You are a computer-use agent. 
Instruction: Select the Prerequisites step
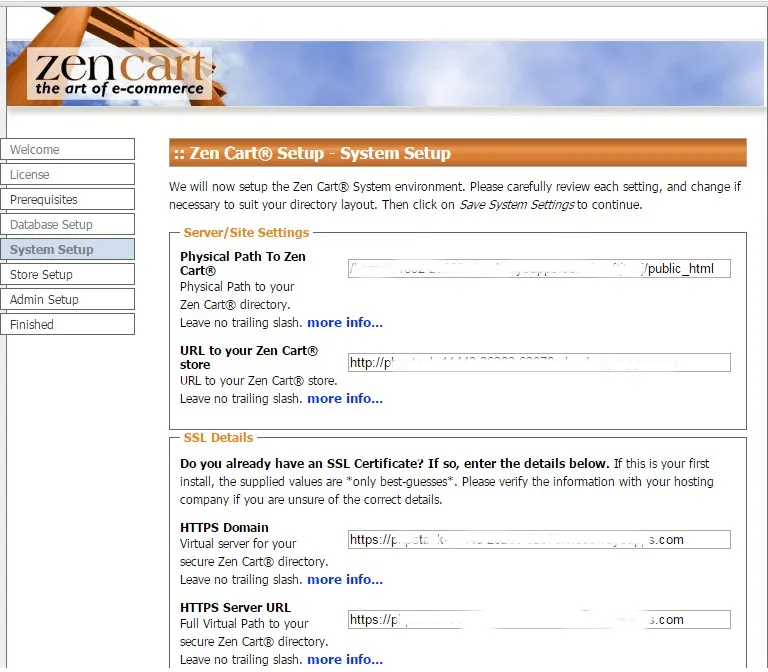68,199
